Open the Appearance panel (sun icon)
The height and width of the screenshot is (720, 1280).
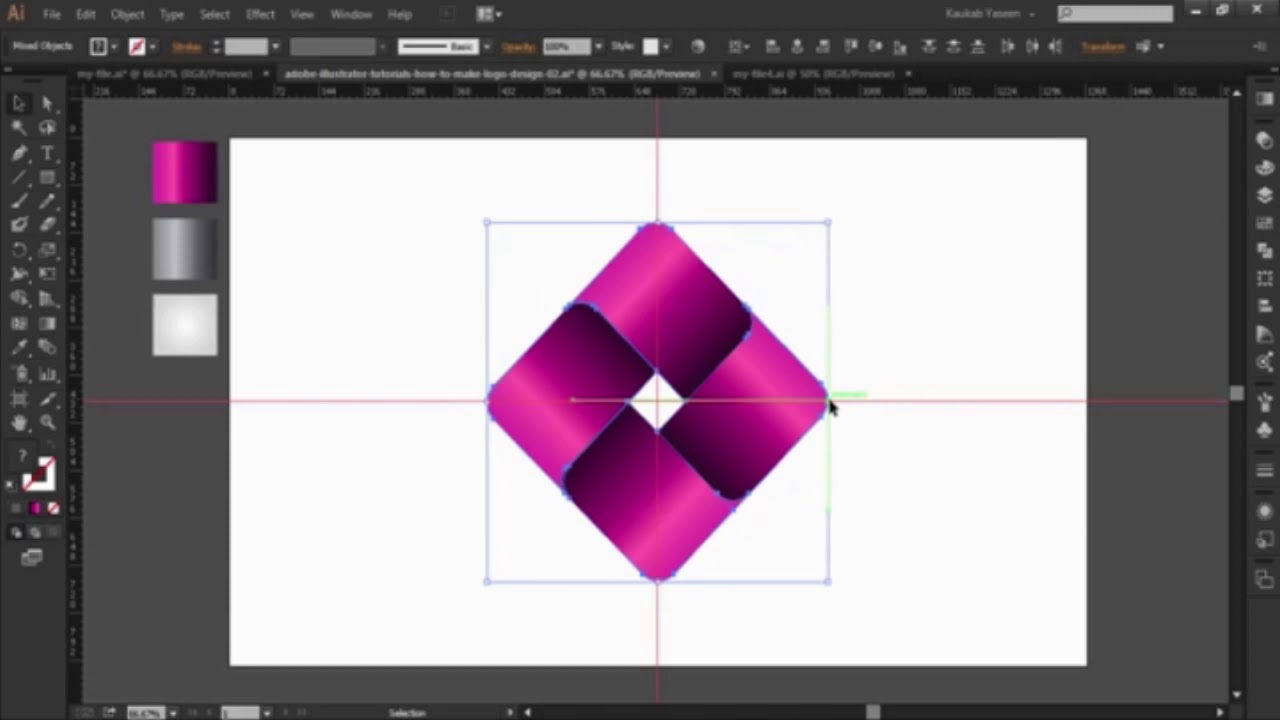pyautogui.click(x=1265, y=511)
